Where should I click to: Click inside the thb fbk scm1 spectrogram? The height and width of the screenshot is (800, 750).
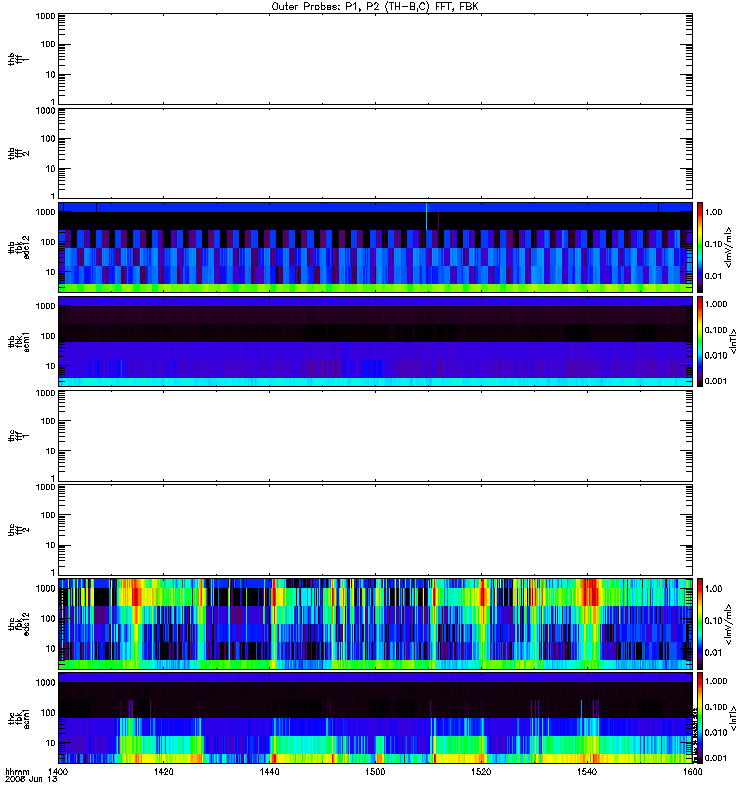(375, 341)
